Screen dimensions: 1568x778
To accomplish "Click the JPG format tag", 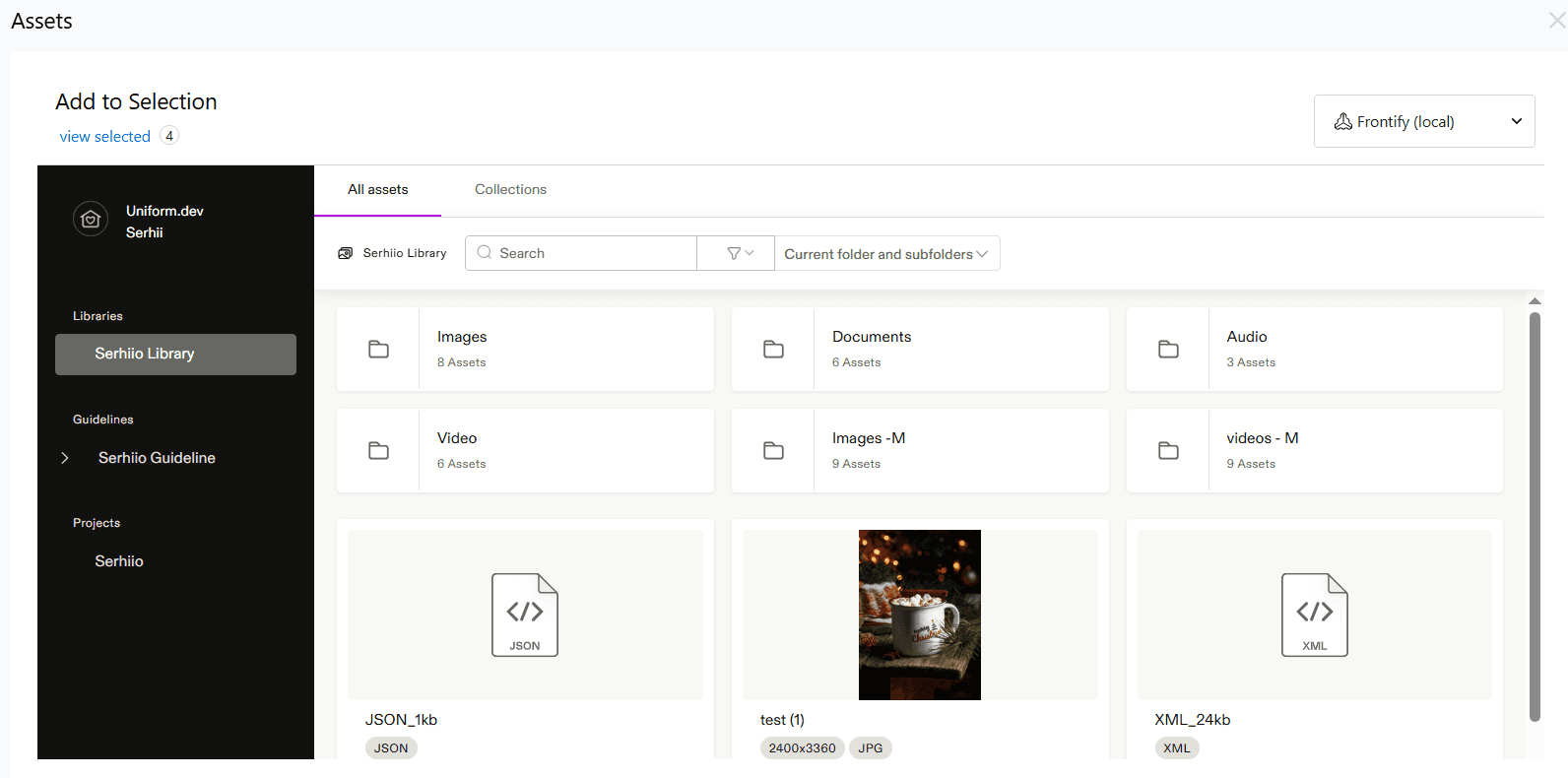I will pyautogui.click(x=870, y=748).
